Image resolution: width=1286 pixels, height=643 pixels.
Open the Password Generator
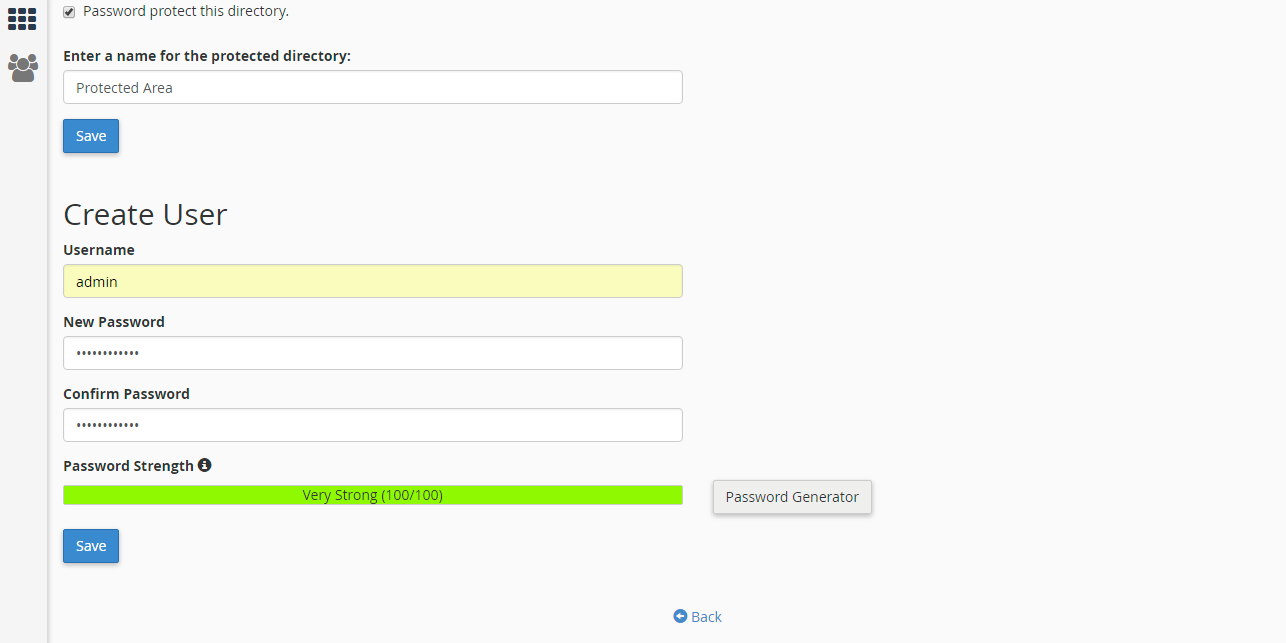coord(792,497)
